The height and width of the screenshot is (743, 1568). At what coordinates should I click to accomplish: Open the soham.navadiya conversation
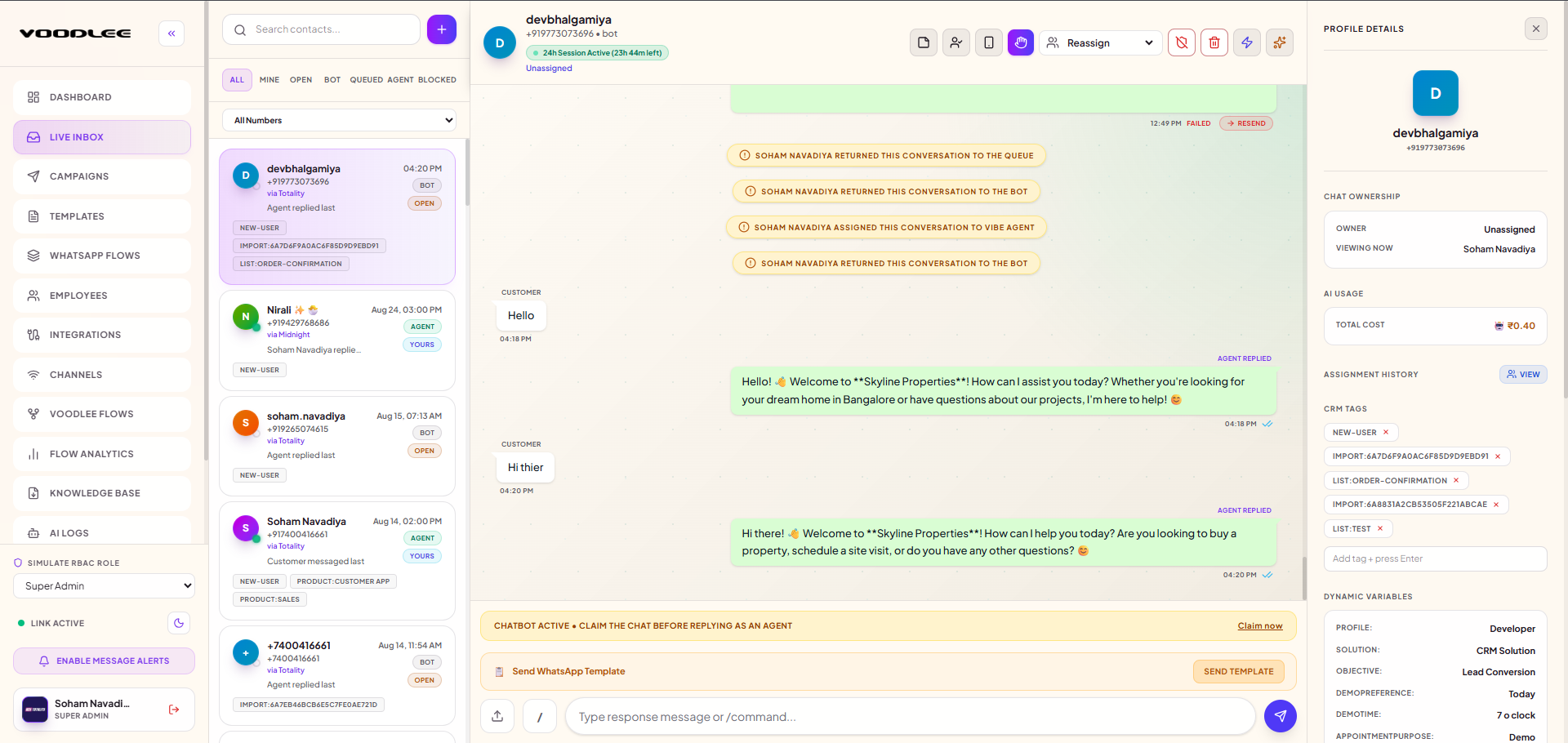337,446
